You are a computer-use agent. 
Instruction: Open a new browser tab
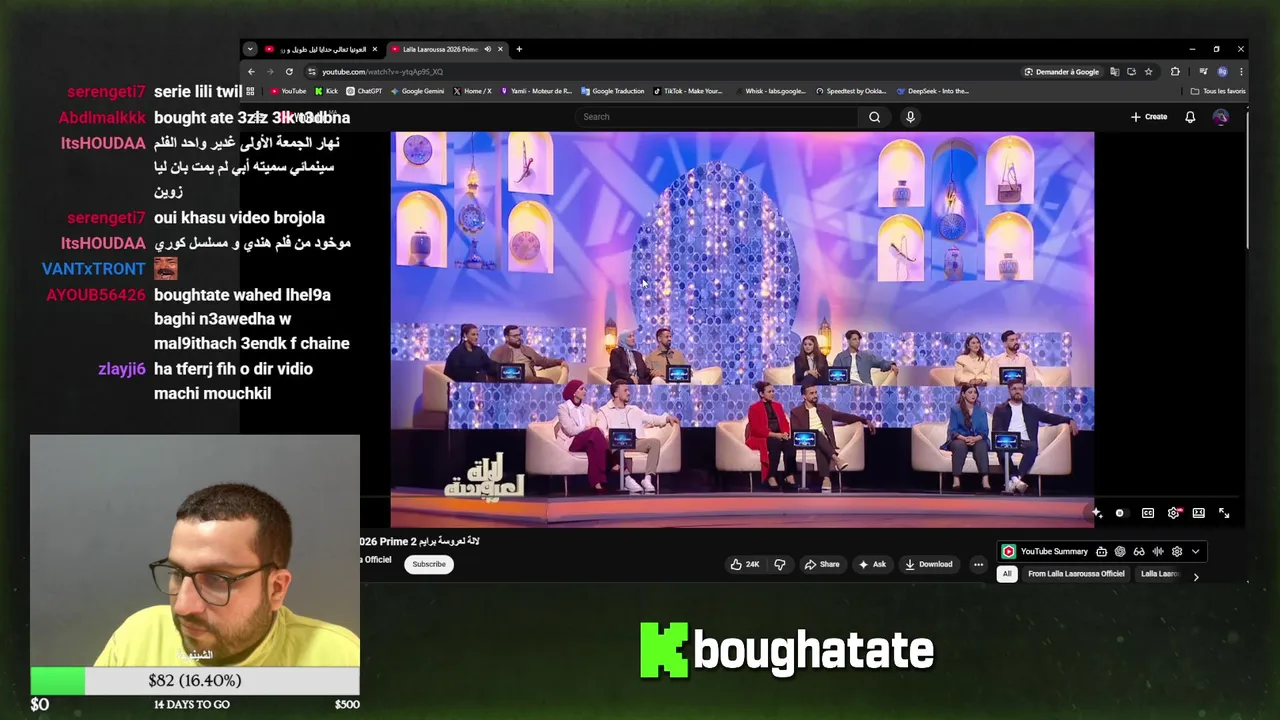[518, 49]
